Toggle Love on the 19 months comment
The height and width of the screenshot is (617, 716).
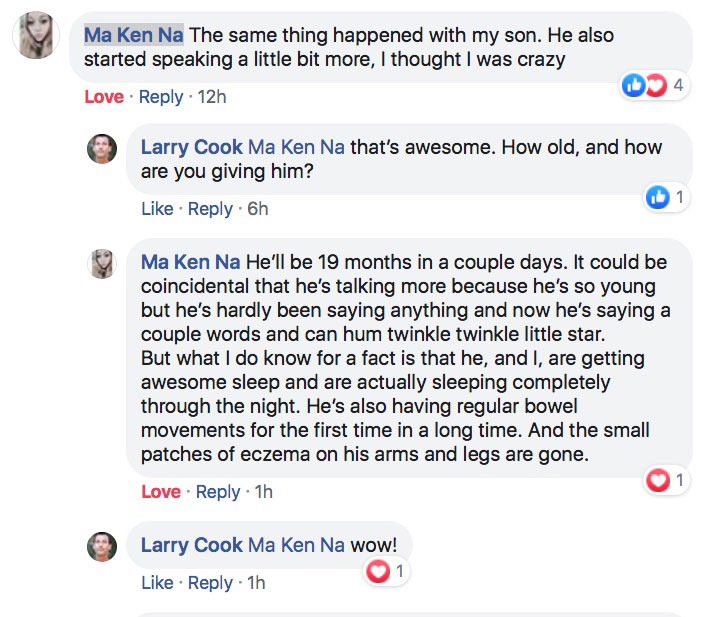point(161,492)
